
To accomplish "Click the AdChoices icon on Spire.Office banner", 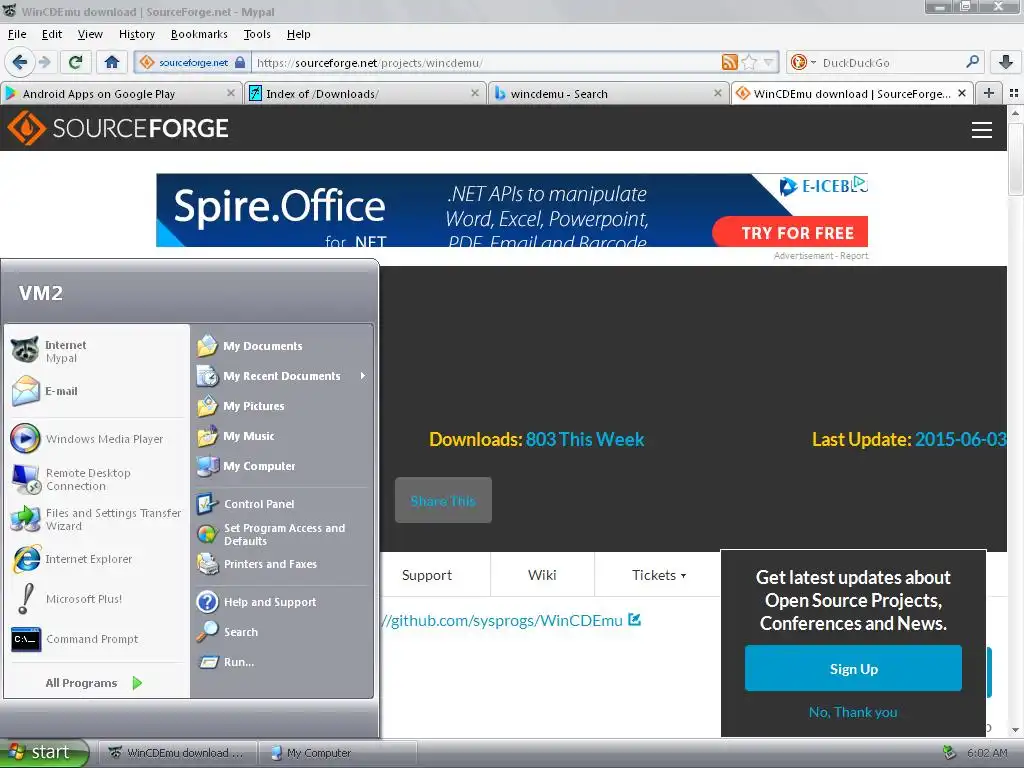I will point(860,183).
